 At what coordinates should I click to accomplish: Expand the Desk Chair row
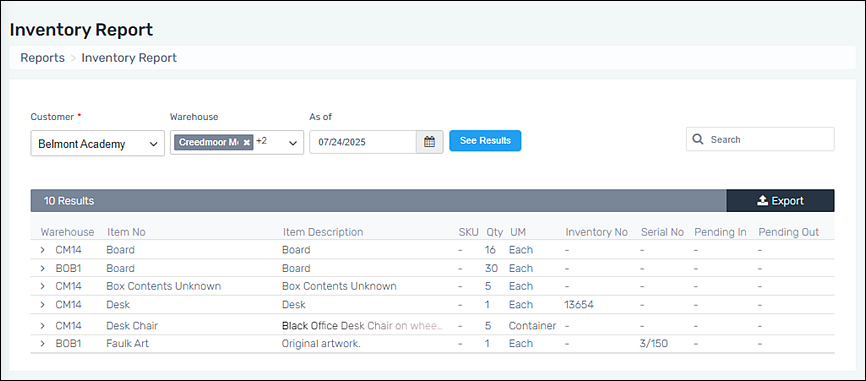pos(43,326)
